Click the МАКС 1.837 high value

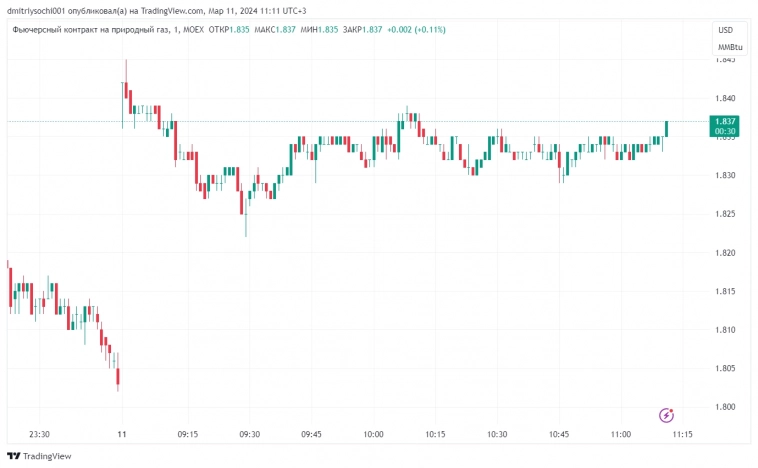(276, 30)
